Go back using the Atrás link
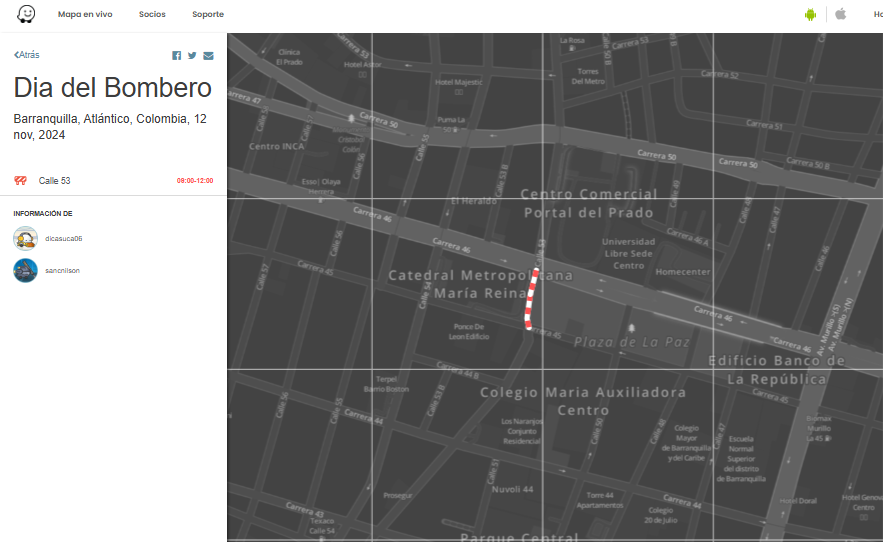This screenshot has width=883, height=542. (27, 55)
